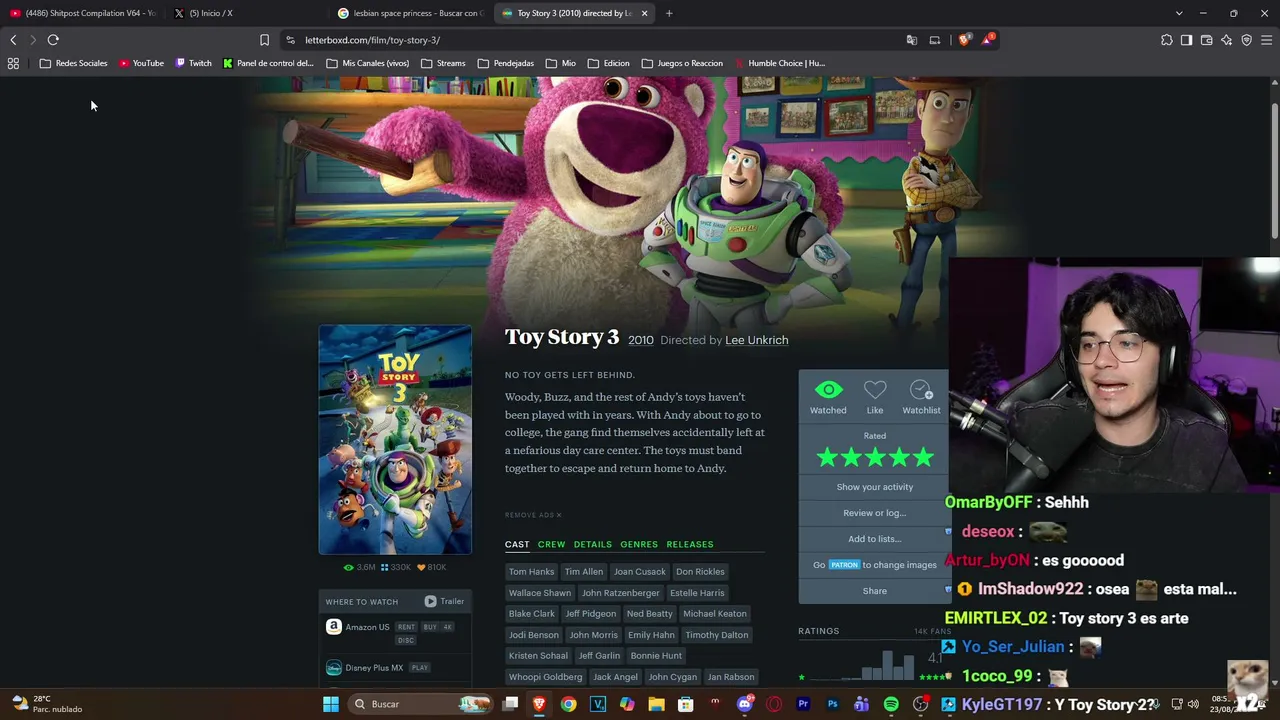Open the Brave Shields icon

964,40
